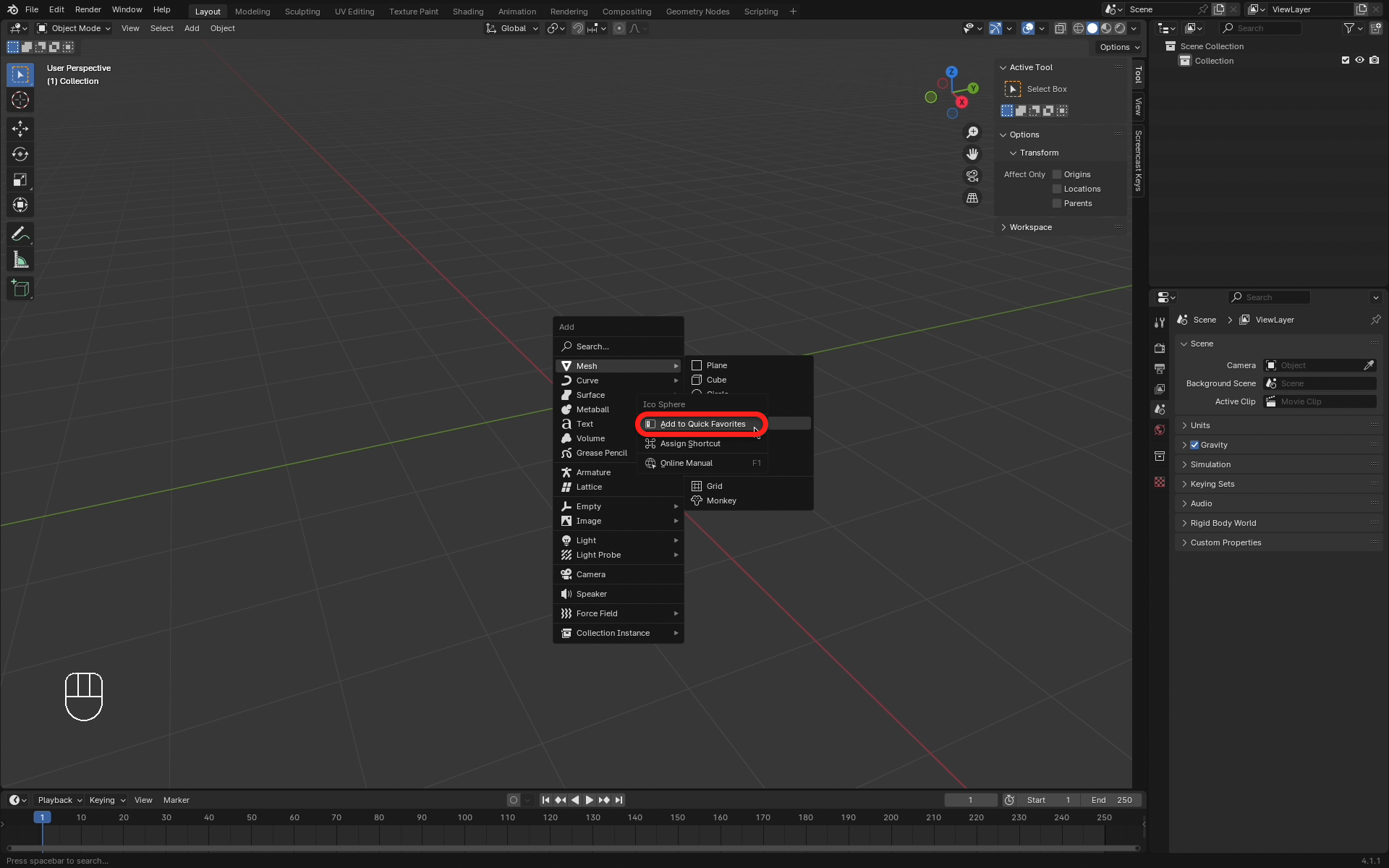The height and width of the screenshot is (868, 1389).
Task: Open the World properties tab icon
Action: pos(1160,430)
